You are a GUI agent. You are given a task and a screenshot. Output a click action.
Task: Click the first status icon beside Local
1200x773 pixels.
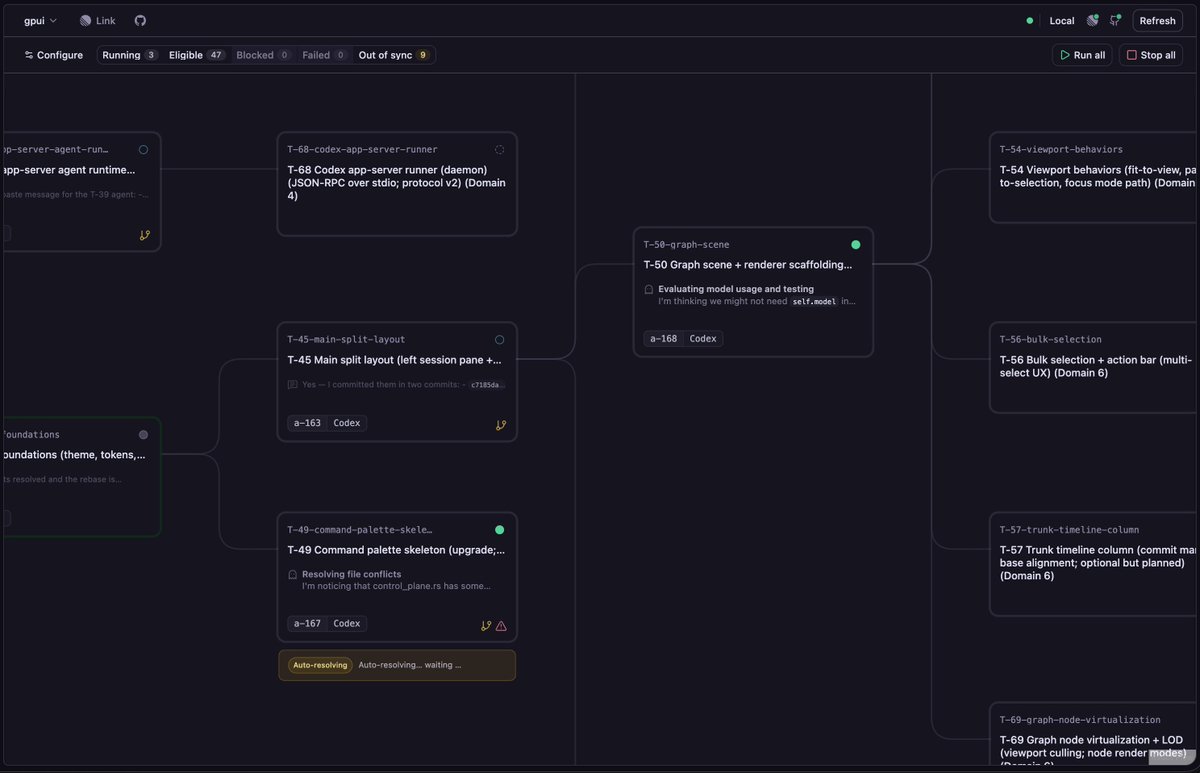click(x=1092, y=20)
